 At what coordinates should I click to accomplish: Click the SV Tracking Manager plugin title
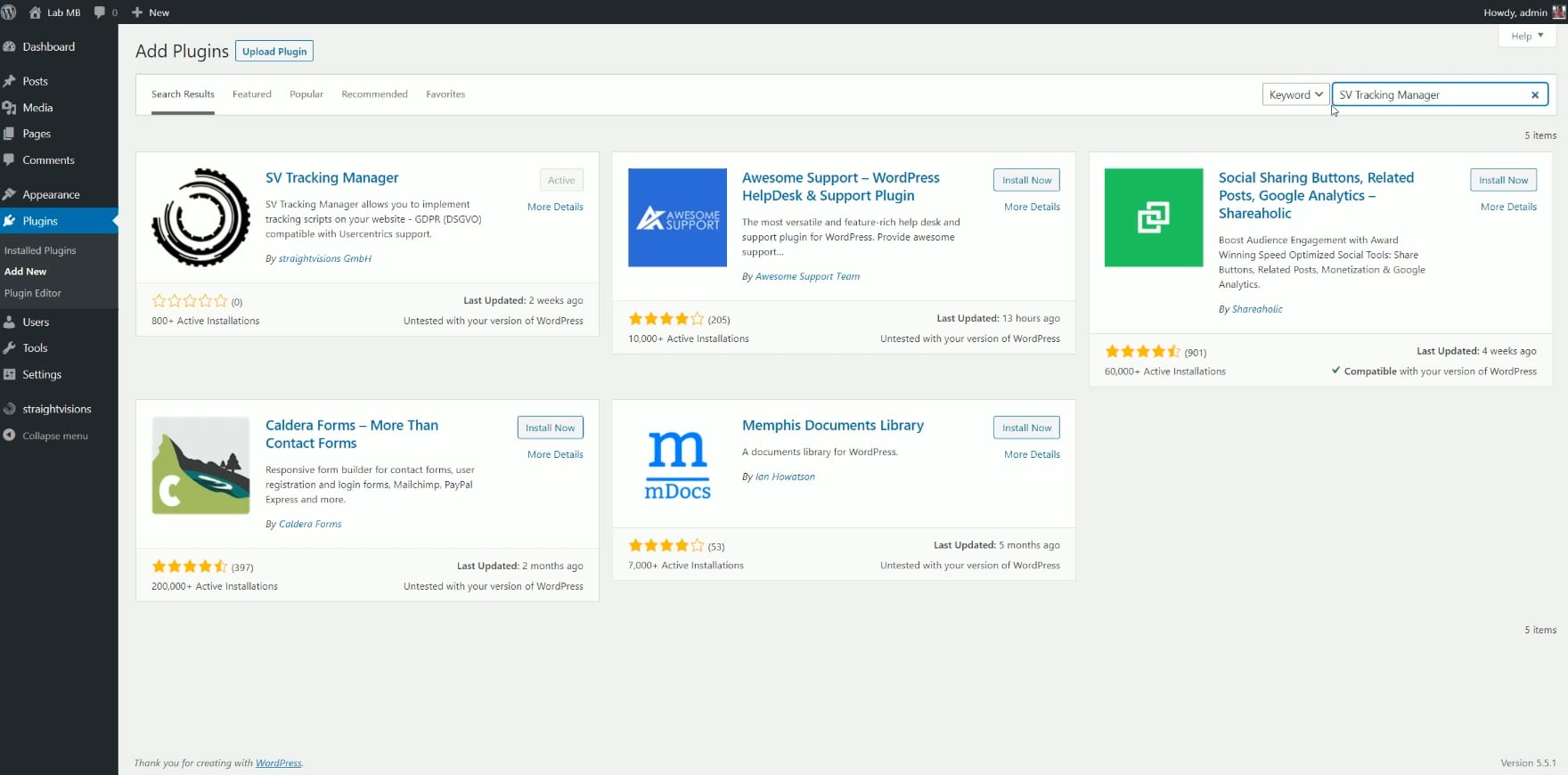tap(331, 178)
